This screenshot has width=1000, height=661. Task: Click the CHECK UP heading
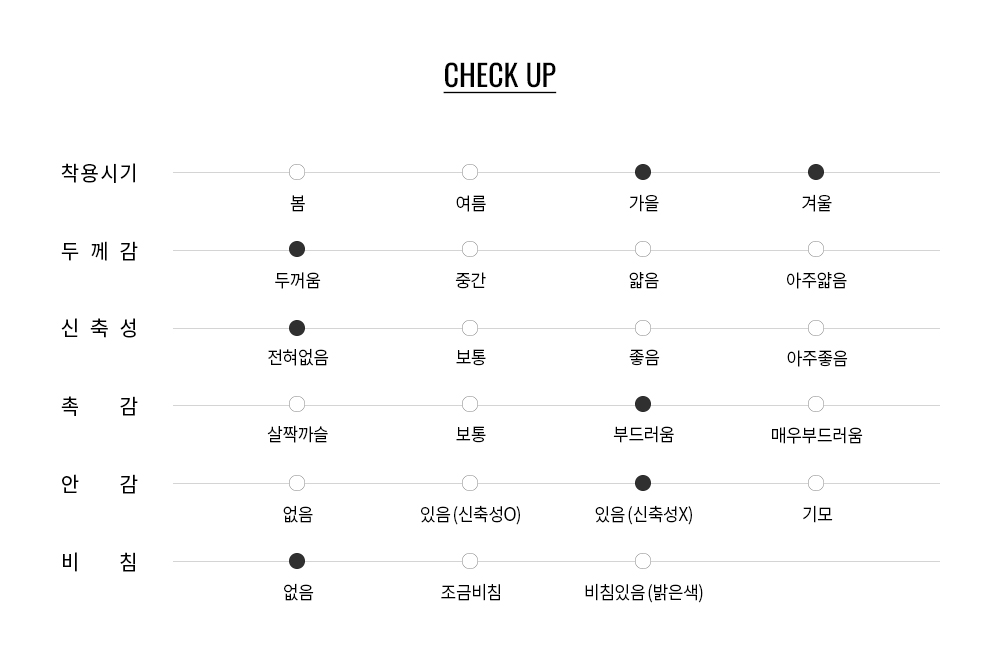click(499, 76)
